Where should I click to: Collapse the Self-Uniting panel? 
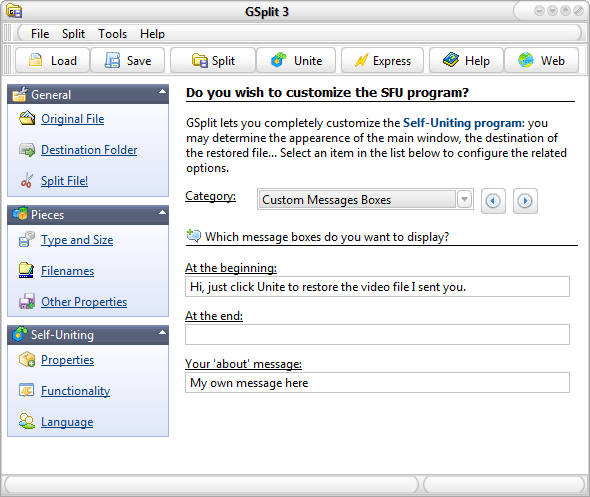click(x=162, y=333)
